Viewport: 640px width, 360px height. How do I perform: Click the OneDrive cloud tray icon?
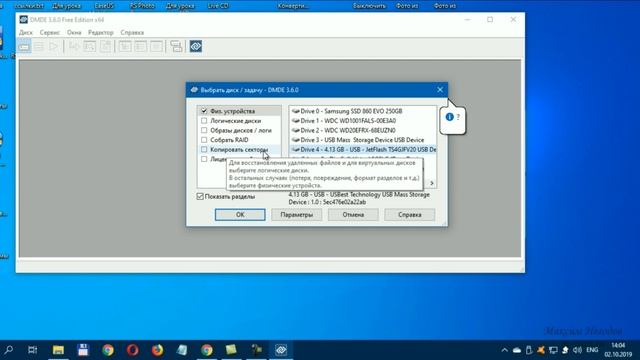[x=517, y=350]
